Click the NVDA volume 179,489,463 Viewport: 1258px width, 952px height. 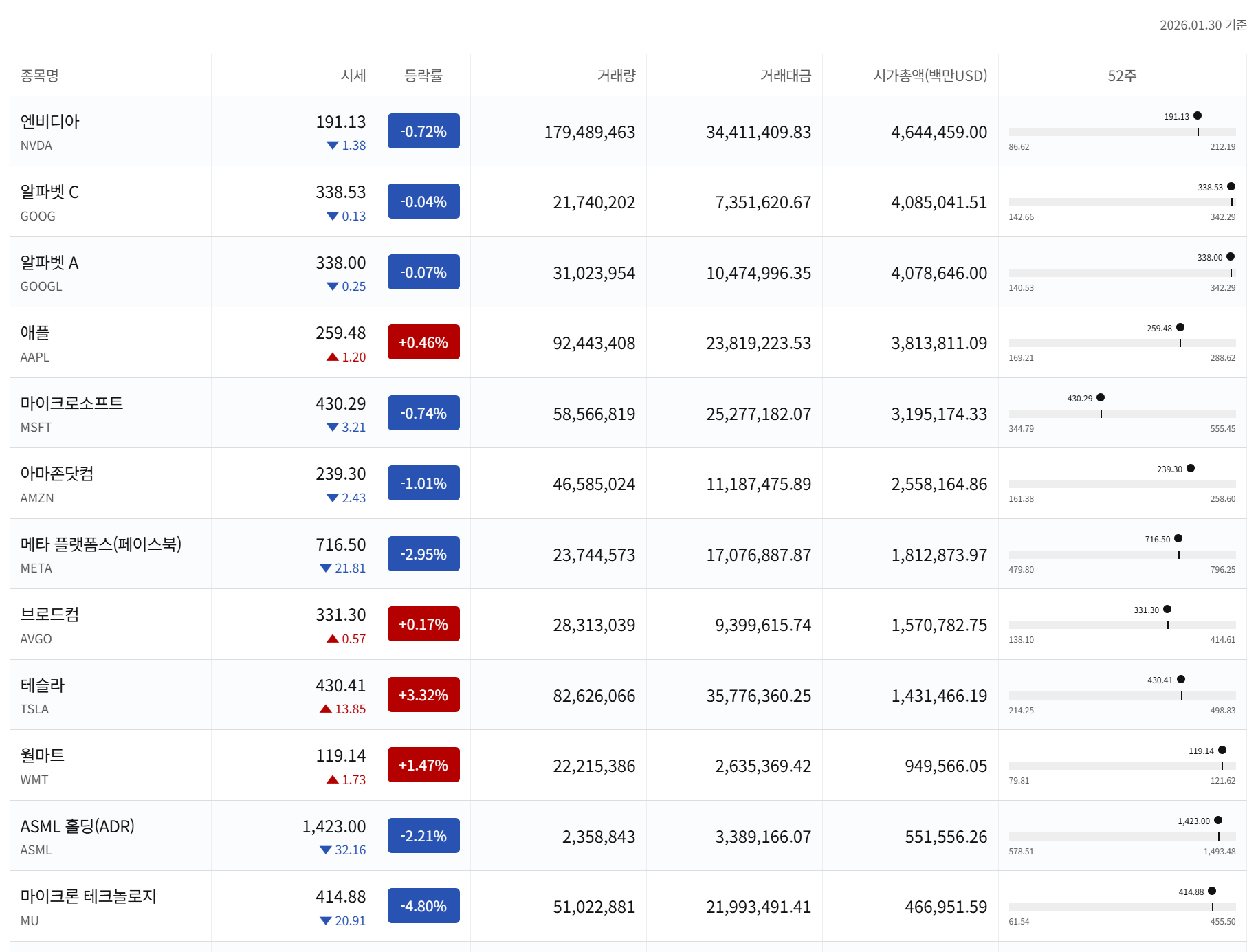tap(590, 132)
